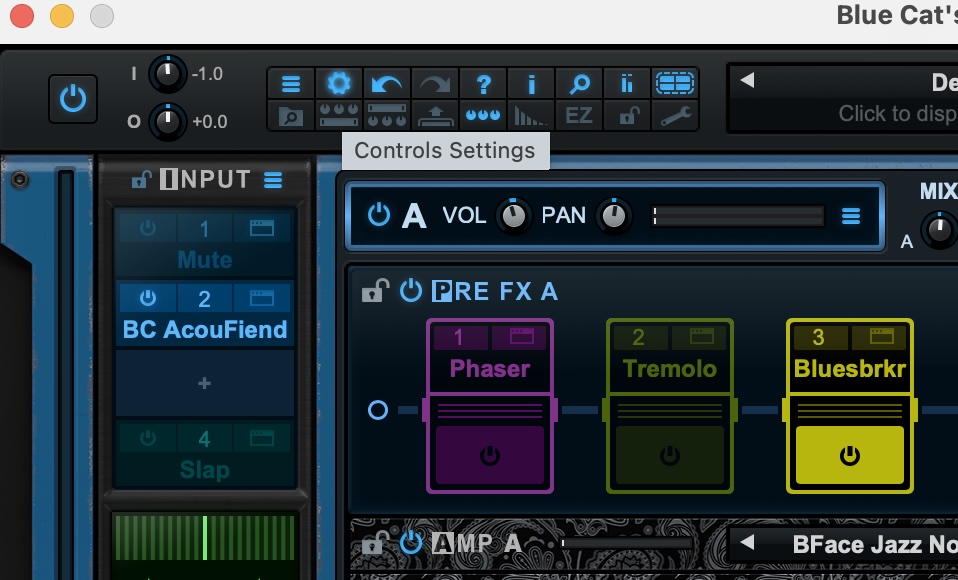Screen dimensions: 958x580
Task: Click slot number 2 of BC AcouFiend
Action: coord(204,298)
